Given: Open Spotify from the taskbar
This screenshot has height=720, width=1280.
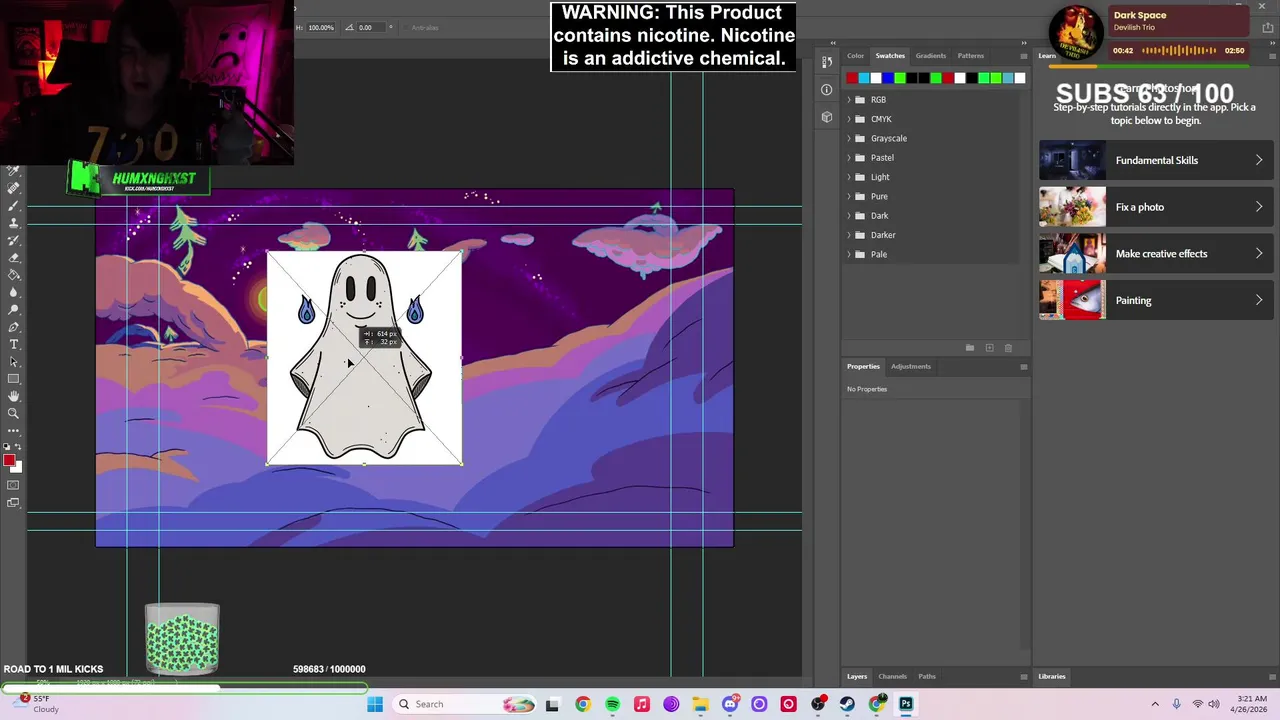Looking at the screenshot, I should pyautogui.click(x=612, y=704).
